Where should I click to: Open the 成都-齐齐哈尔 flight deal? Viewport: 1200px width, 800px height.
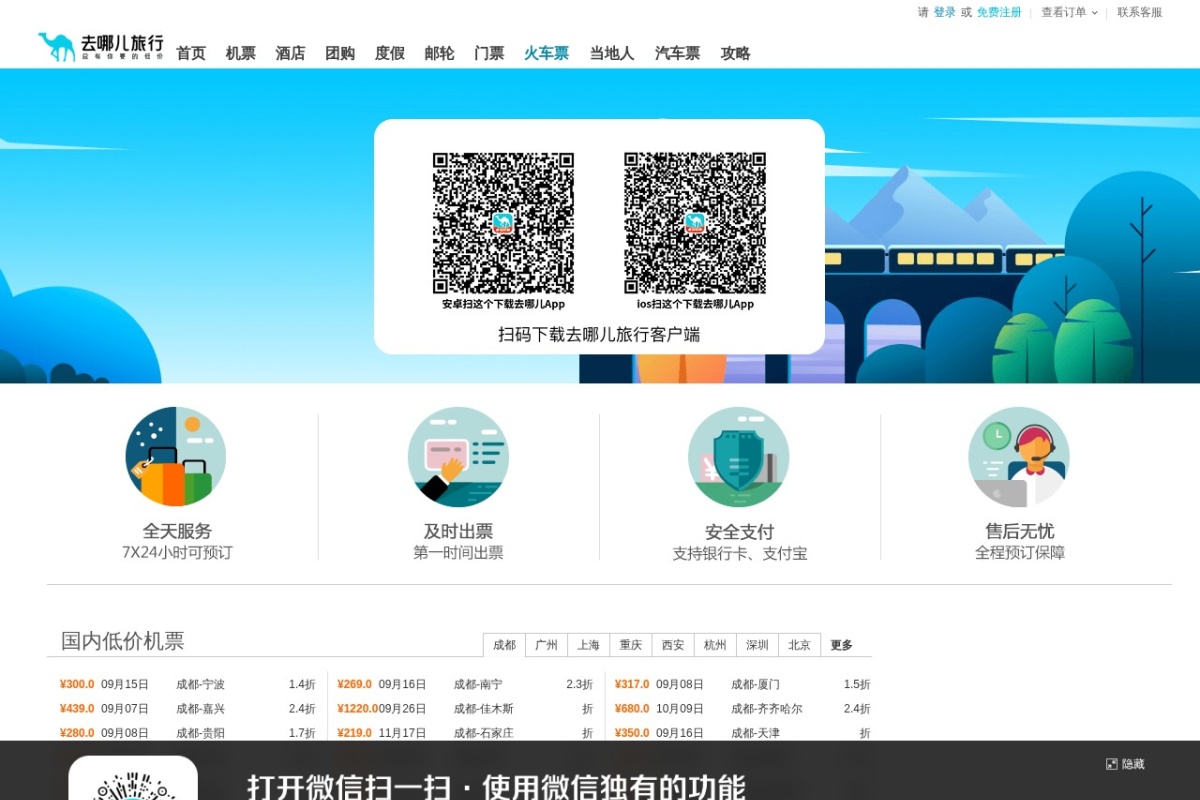click(x=767, y=708)
